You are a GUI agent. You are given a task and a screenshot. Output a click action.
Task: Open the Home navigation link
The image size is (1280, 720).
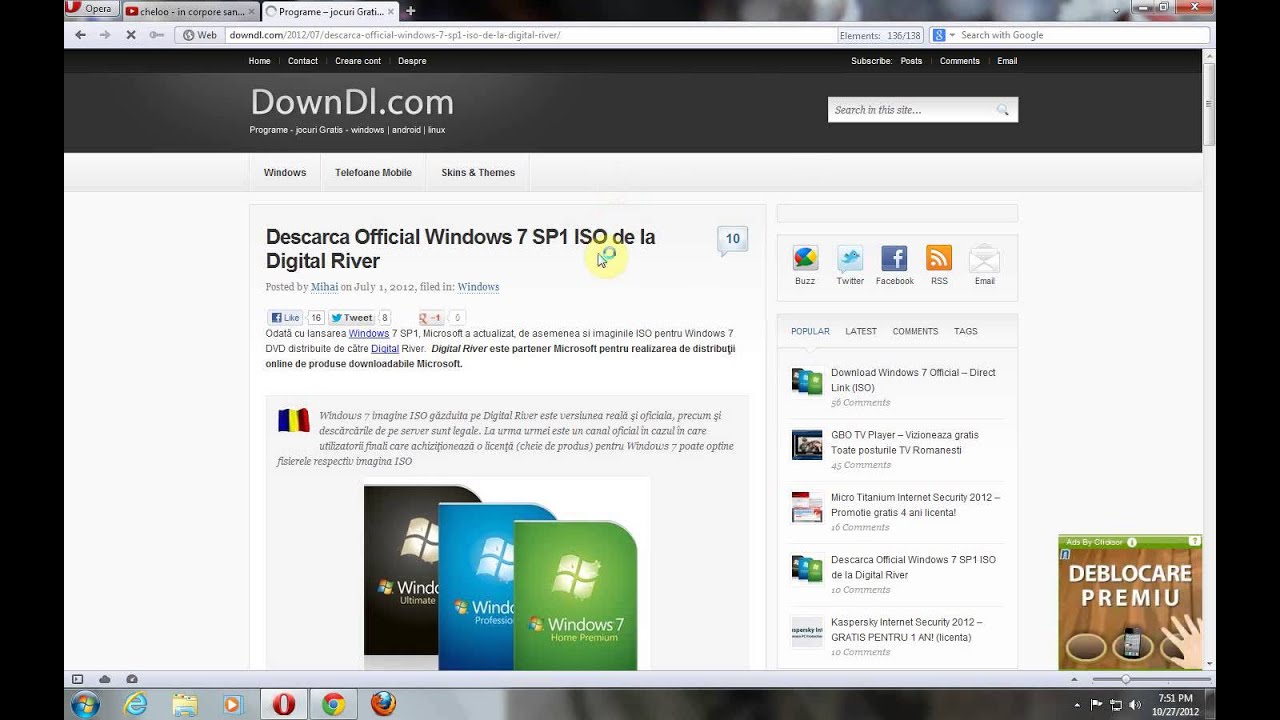(x=259, y=61)
